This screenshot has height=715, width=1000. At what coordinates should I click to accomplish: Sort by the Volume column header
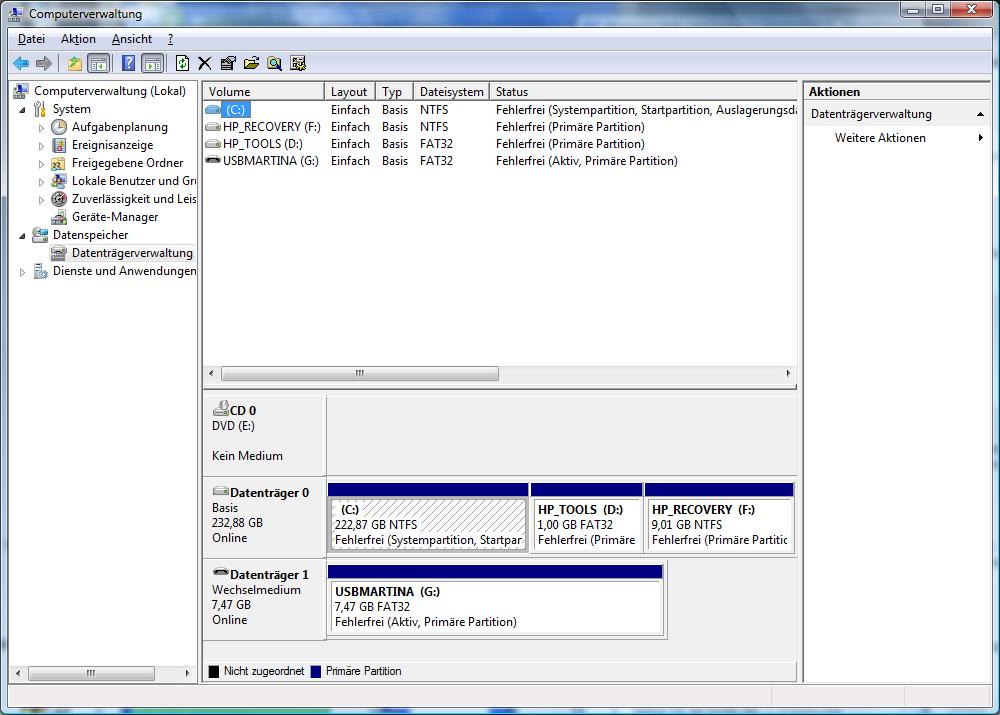pos(263,91)
